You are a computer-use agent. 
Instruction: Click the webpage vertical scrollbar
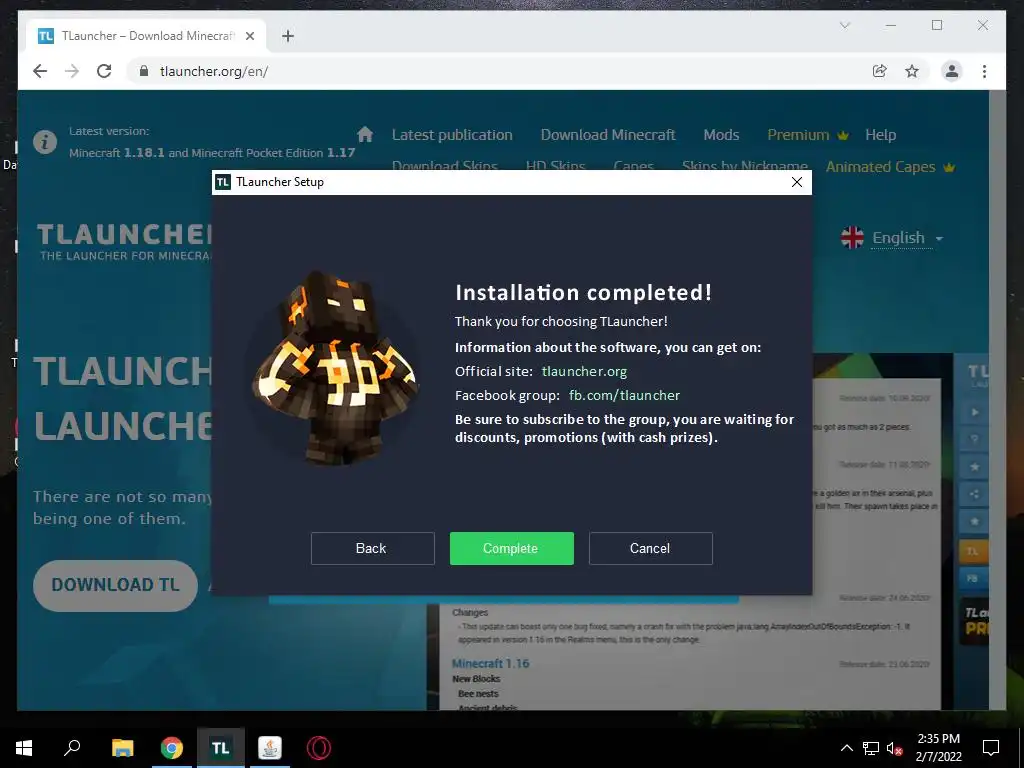(997, 400)
